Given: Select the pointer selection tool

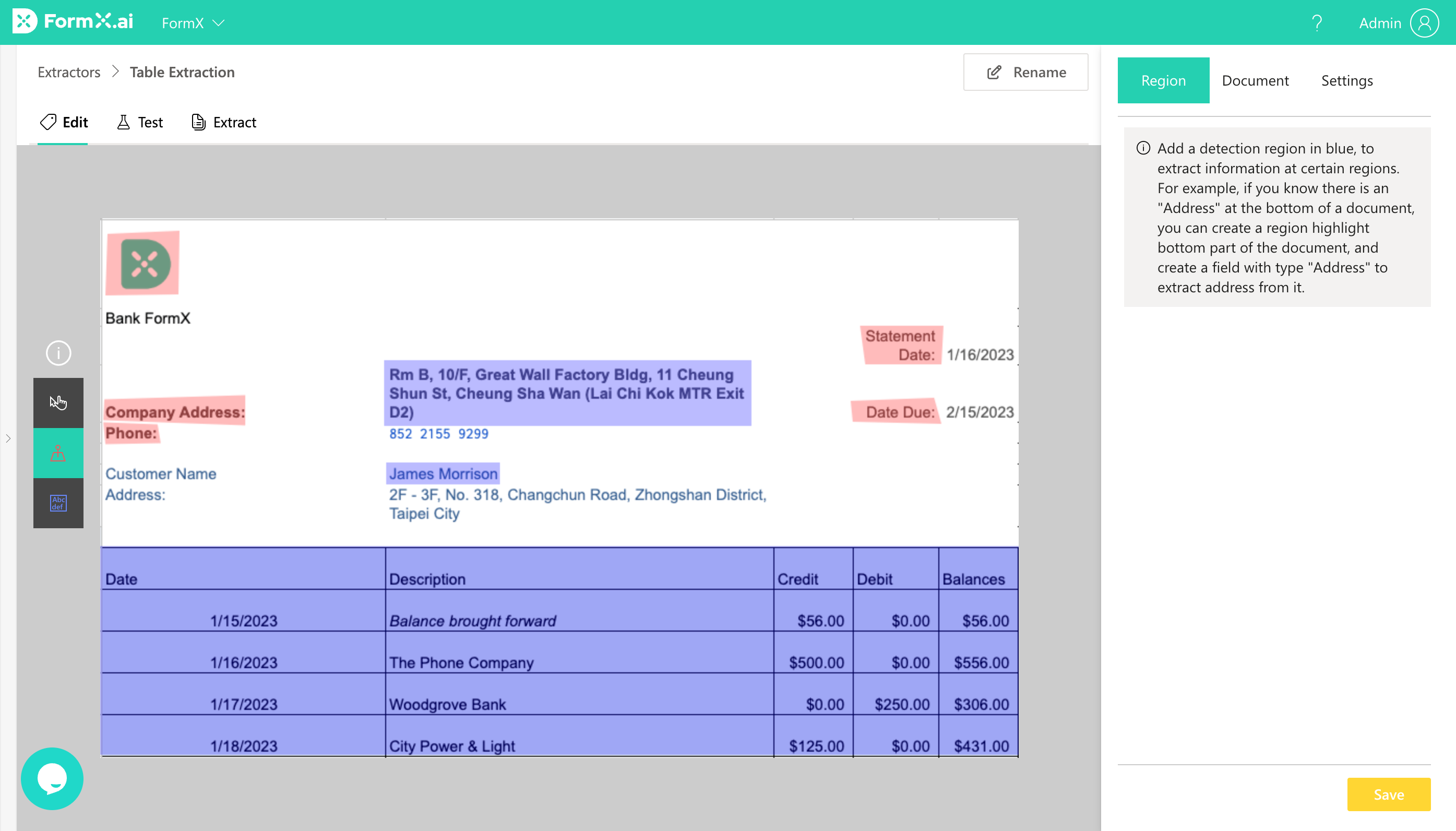Looking at the screenshot, I should point(58,402).
